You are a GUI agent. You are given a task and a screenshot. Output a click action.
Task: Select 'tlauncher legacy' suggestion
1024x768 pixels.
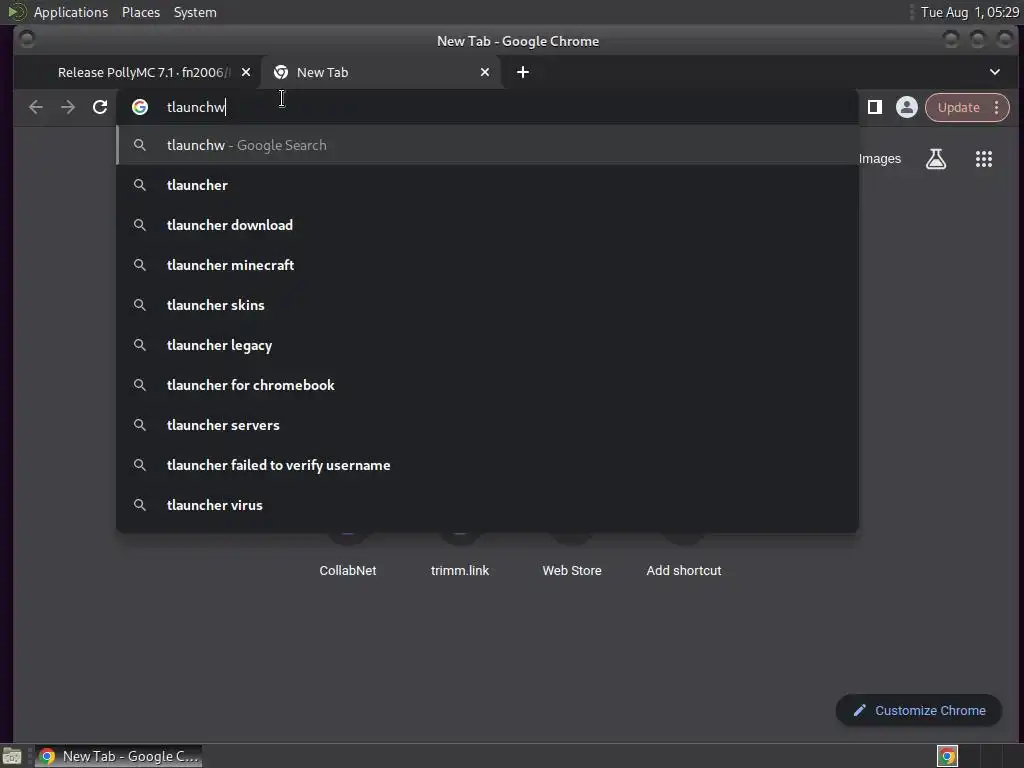(x=487, y=345)
